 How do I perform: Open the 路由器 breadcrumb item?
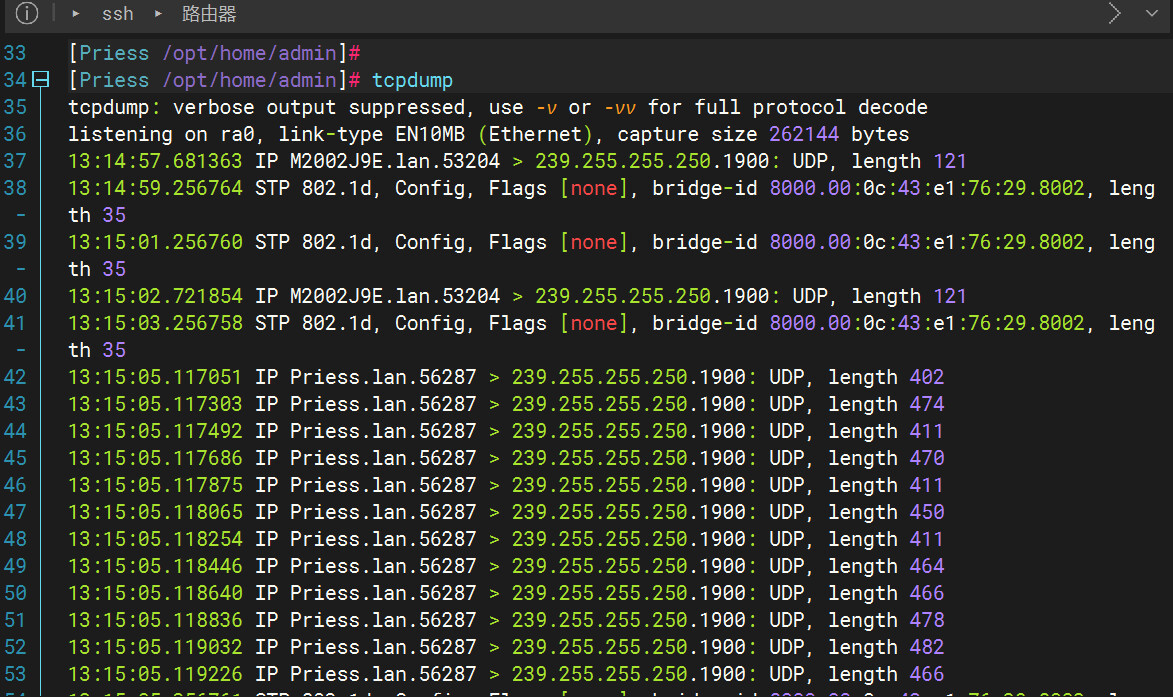point(209,13)
